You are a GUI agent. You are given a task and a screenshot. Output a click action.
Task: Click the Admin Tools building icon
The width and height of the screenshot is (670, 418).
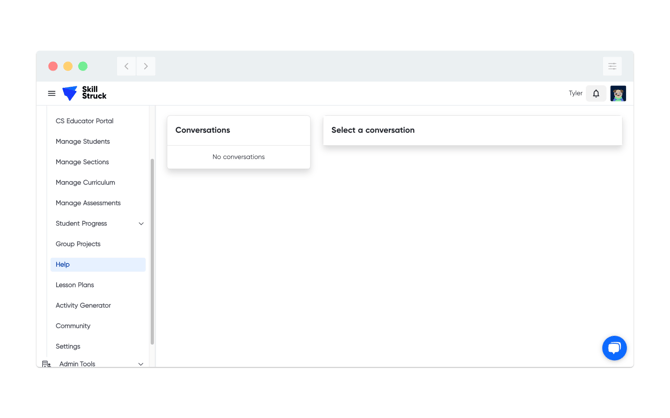coord(46,364)
